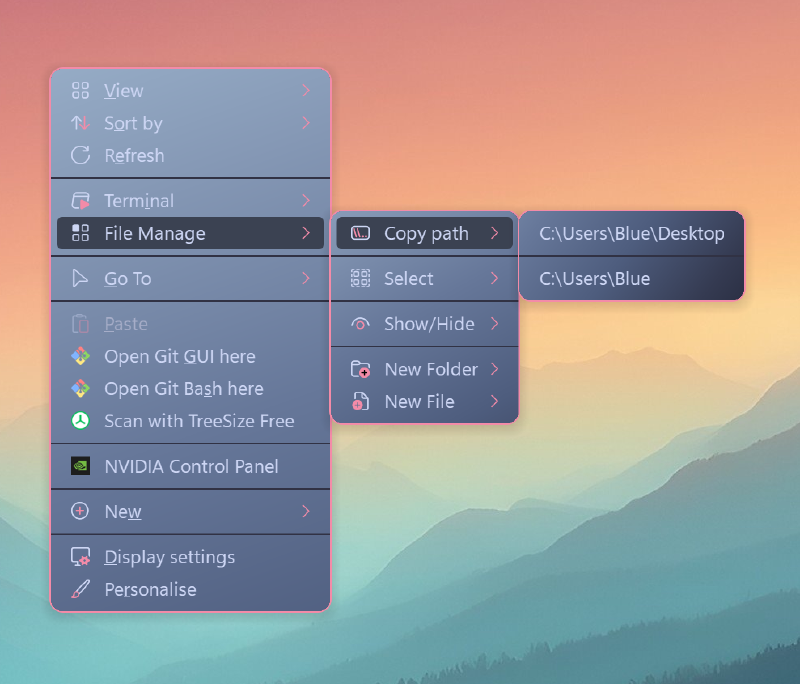Click the NVIDIA Control Panel icon

(x=80, y=466)
